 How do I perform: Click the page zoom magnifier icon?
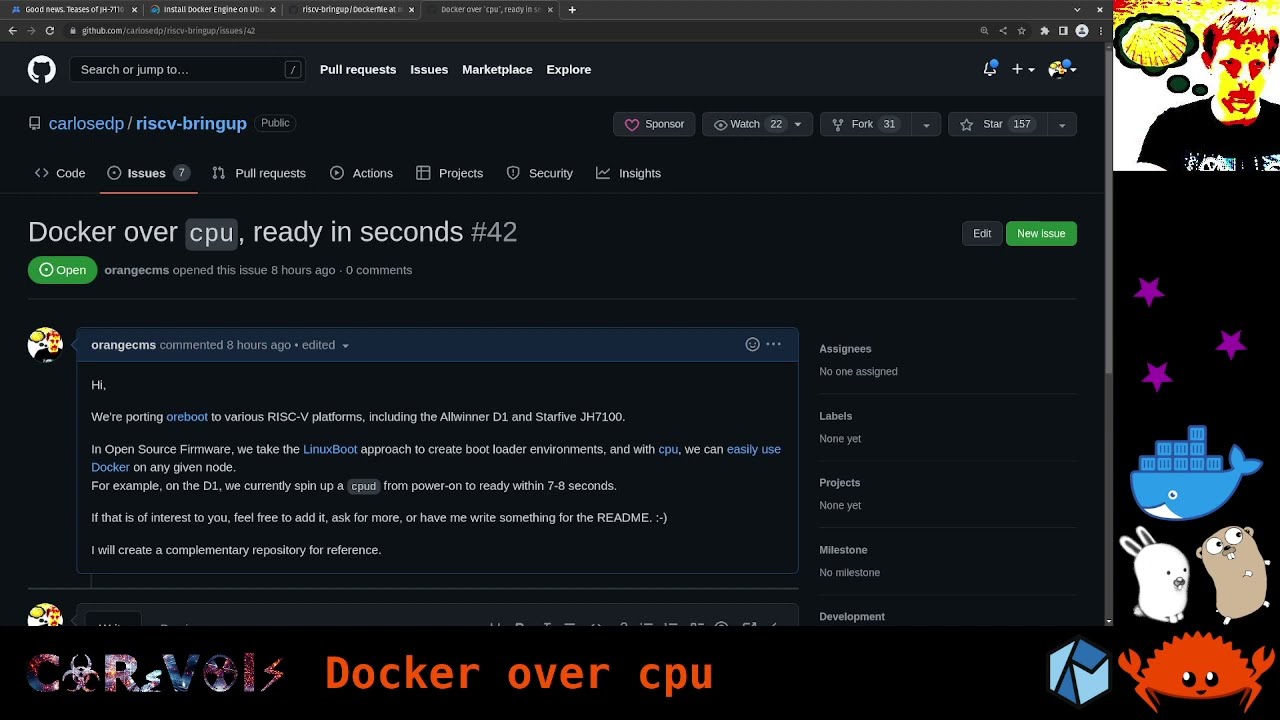coord(984,31)
